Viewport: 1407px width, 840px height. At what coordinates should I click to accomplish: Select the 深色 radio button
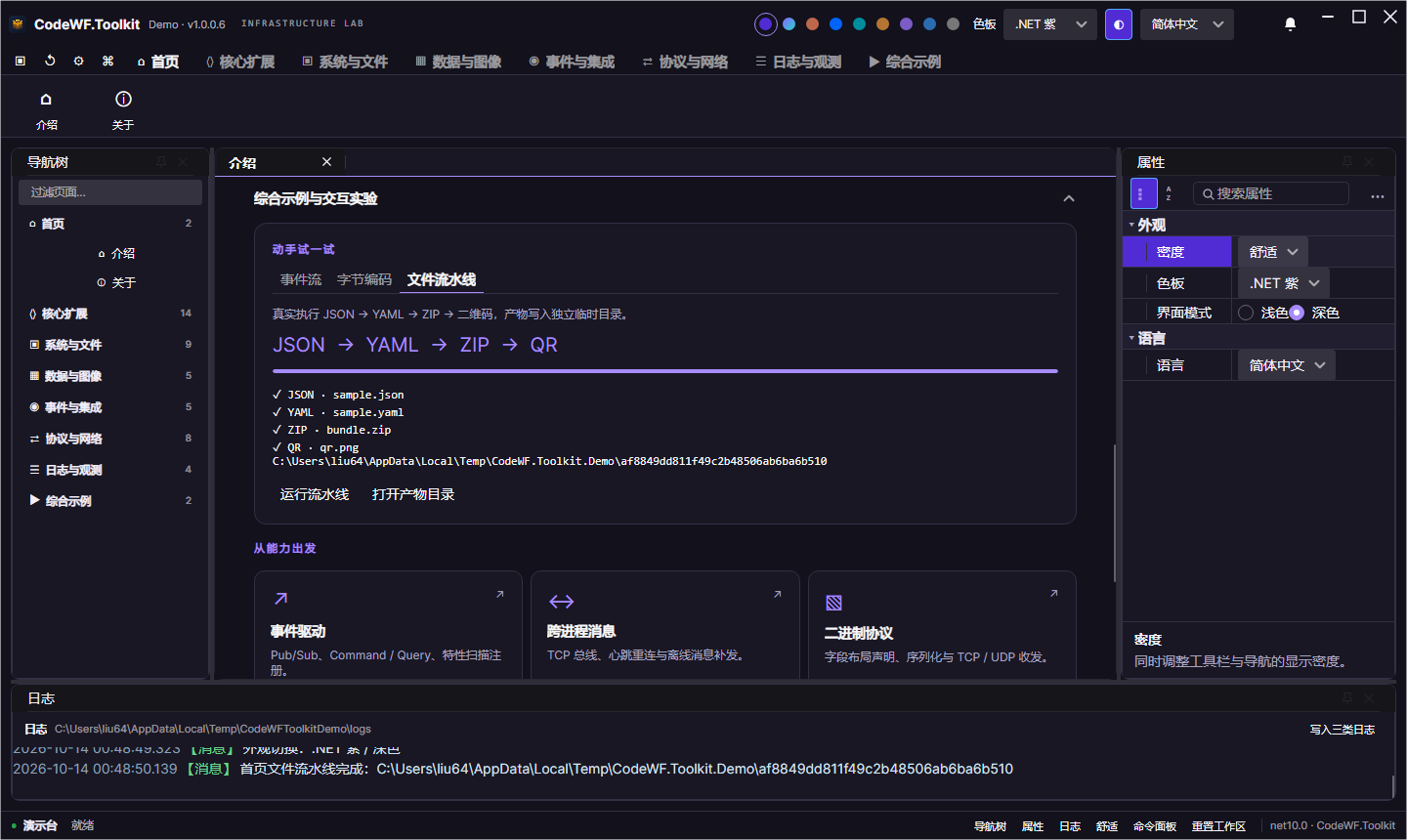(x=1297, y=313)
